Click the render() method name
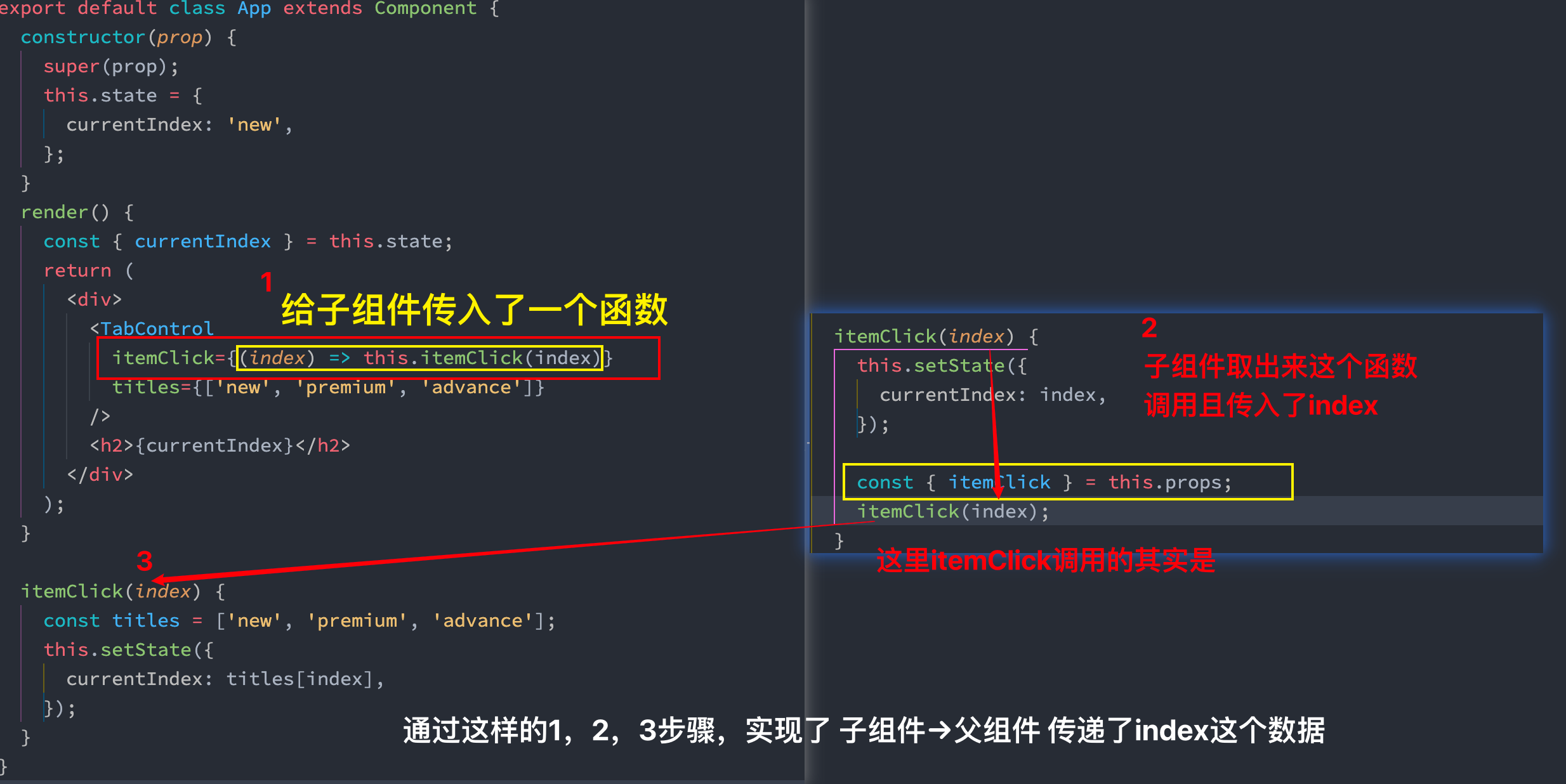 pyautogui.click(x=54, y=212)
